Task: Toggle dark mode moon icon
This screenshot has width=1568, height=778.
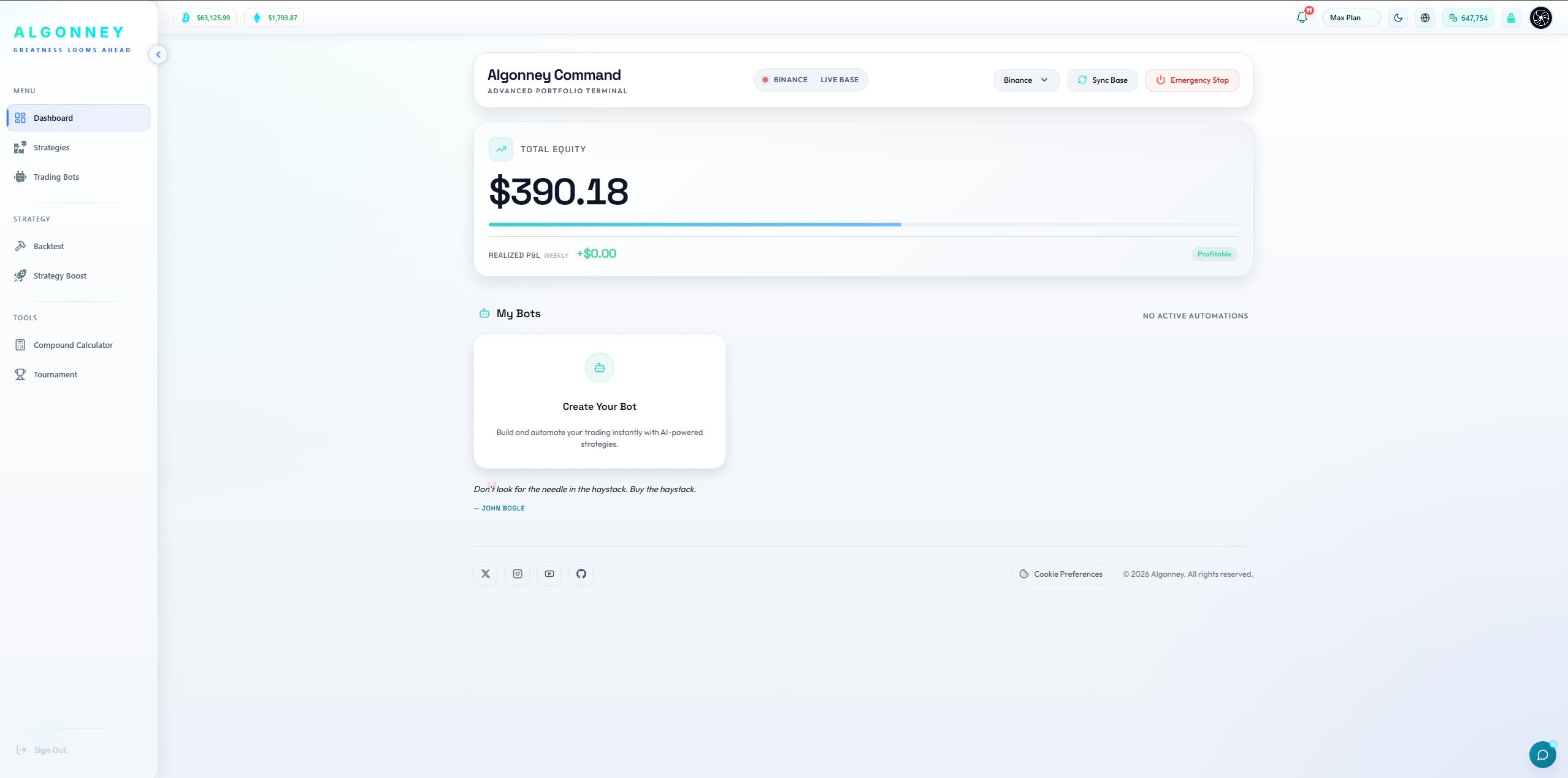Action: click(1398, 18)
